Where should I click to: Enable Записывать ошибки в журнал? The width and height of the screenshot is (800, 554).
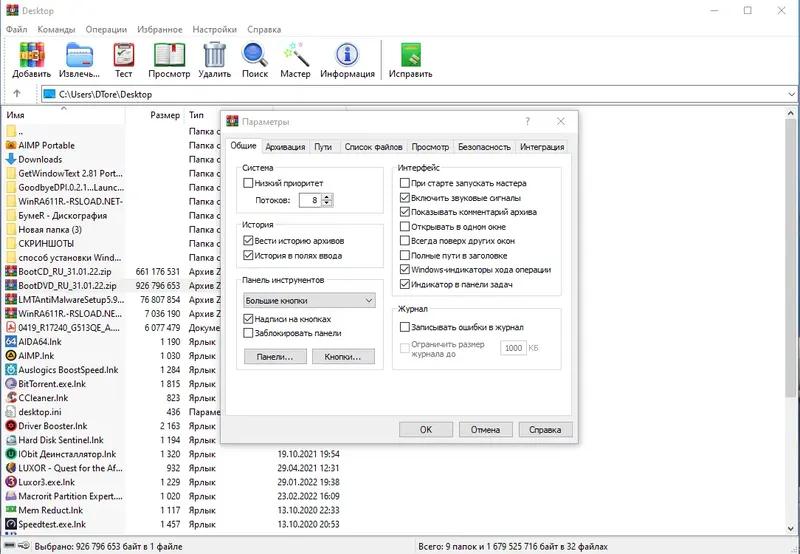click(x=405, y=327)
